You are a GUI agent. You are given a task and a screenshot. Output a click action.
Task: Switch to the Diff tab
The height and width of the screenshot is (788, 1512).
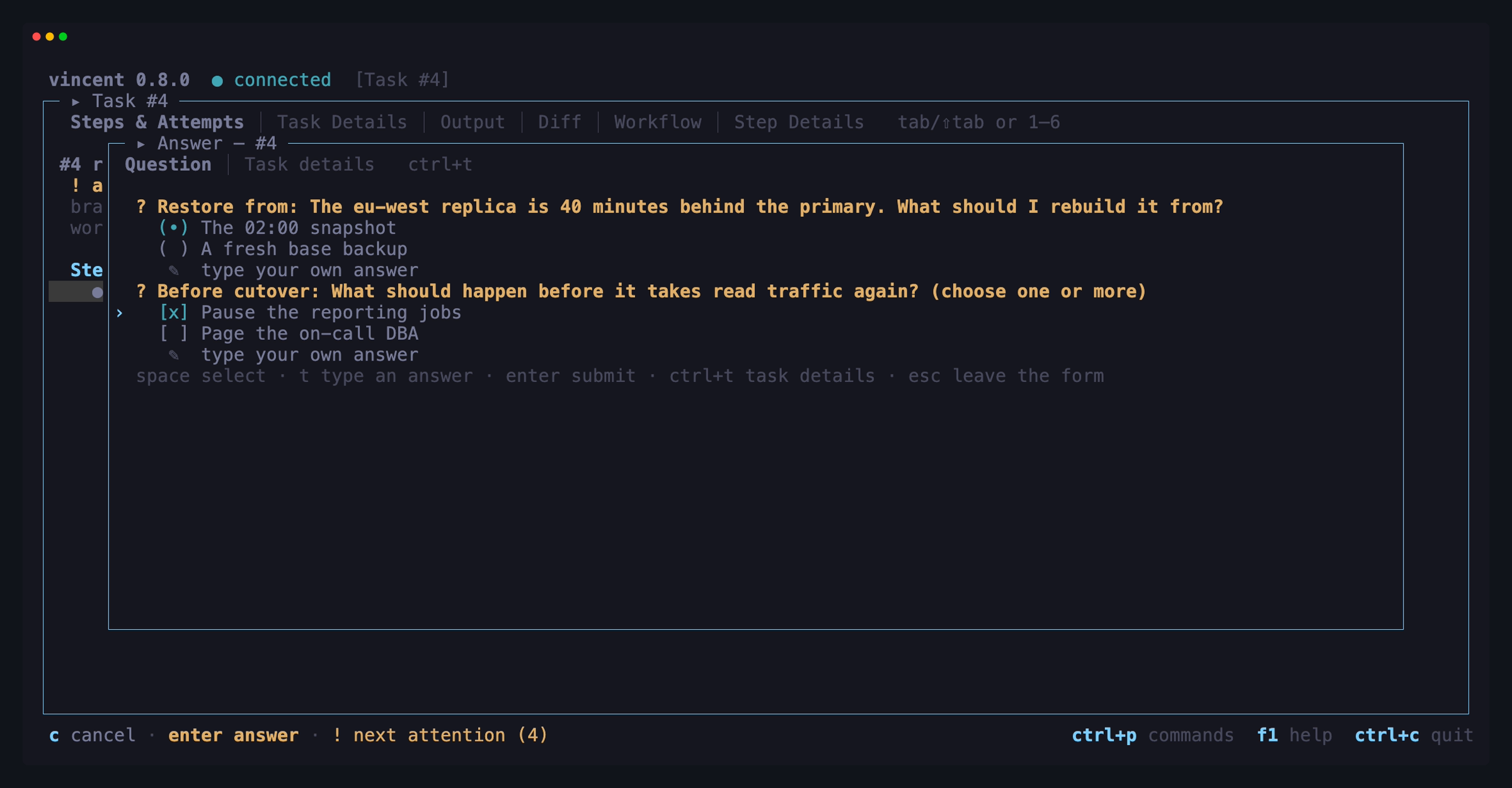[x=559, y=122]
